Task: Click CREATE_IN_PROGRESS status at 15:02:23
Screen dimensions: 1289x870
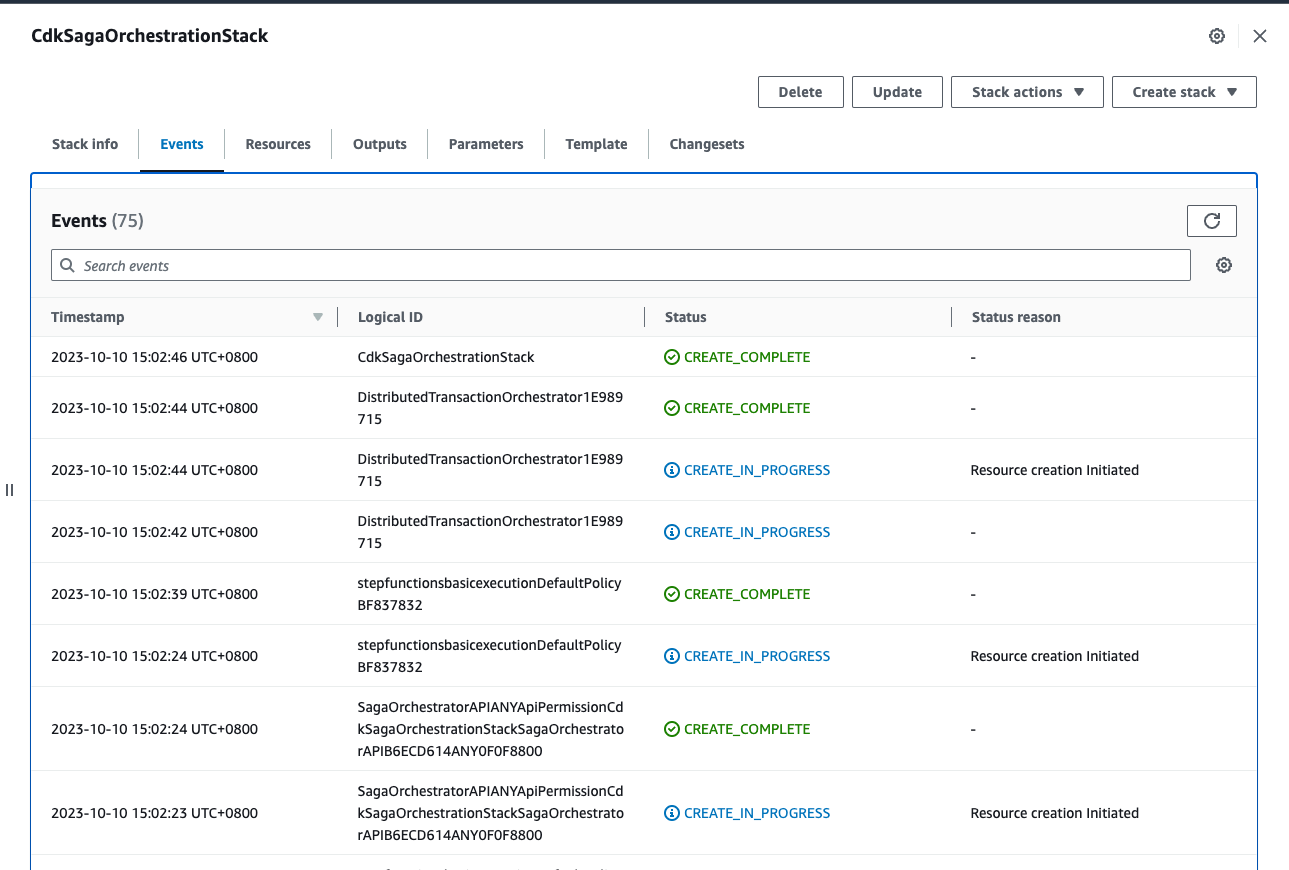Action: (747, 813)
